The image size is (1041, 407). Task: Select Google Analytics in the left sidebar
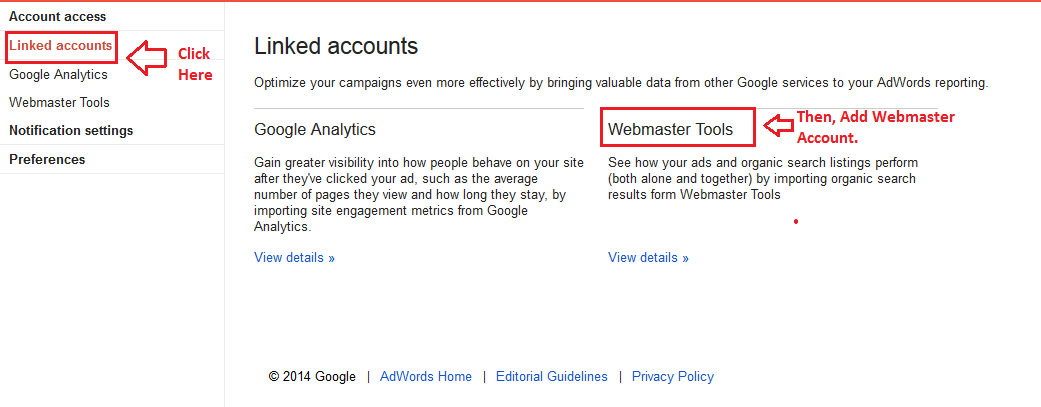pos(58,74)
